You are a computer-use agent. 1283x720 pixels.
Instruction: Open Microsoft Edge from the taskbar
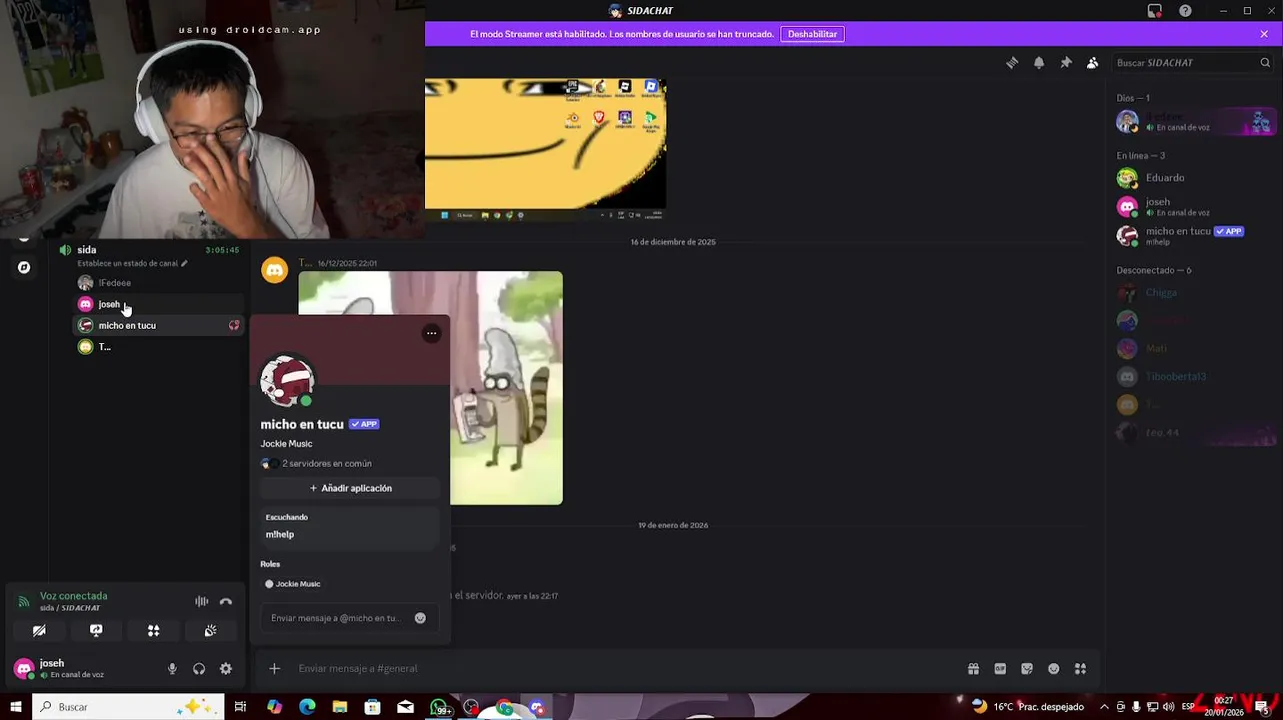pyautogui.click(x=307, y=707)
